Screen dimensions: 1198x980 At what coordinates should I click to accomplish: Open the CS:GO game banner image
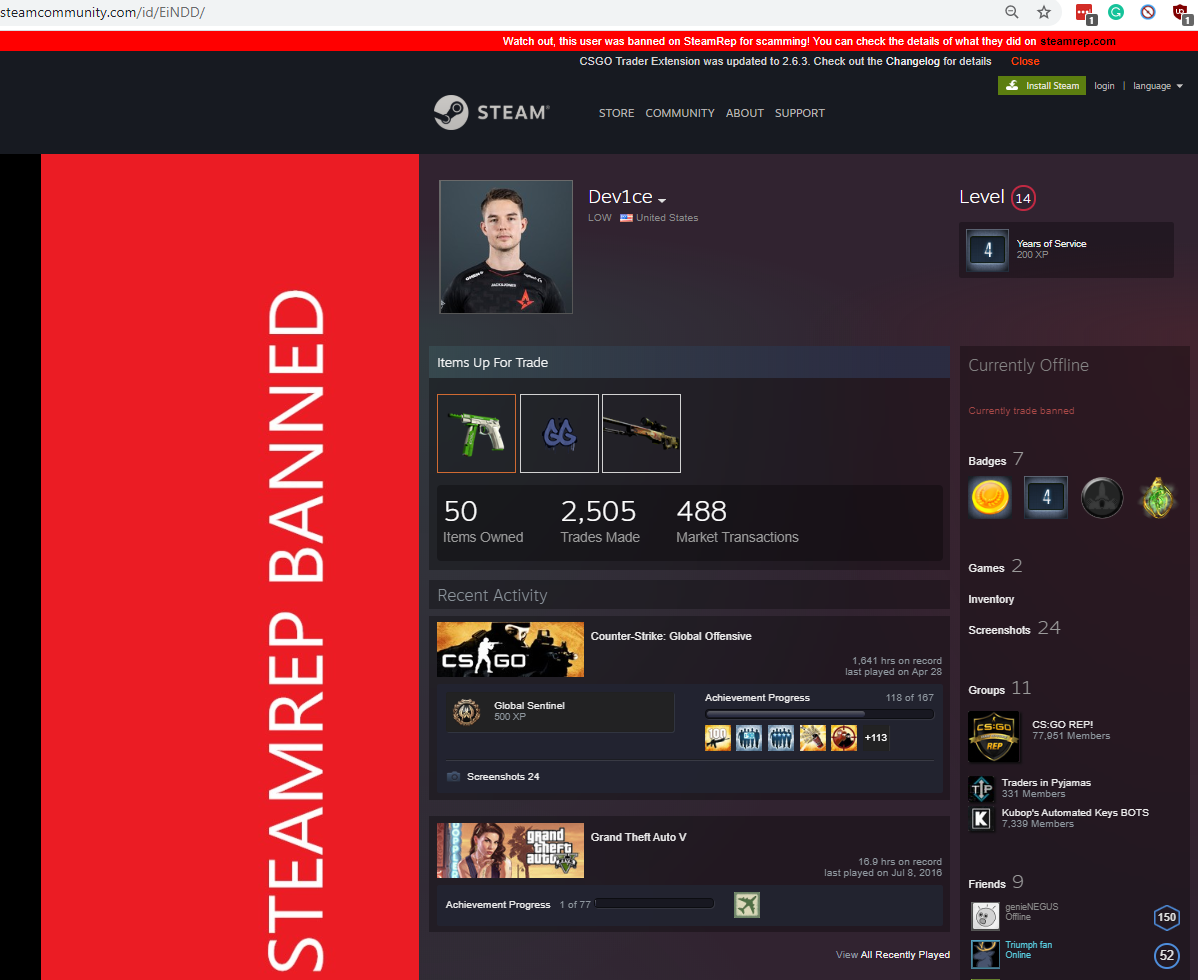(510, 649)
